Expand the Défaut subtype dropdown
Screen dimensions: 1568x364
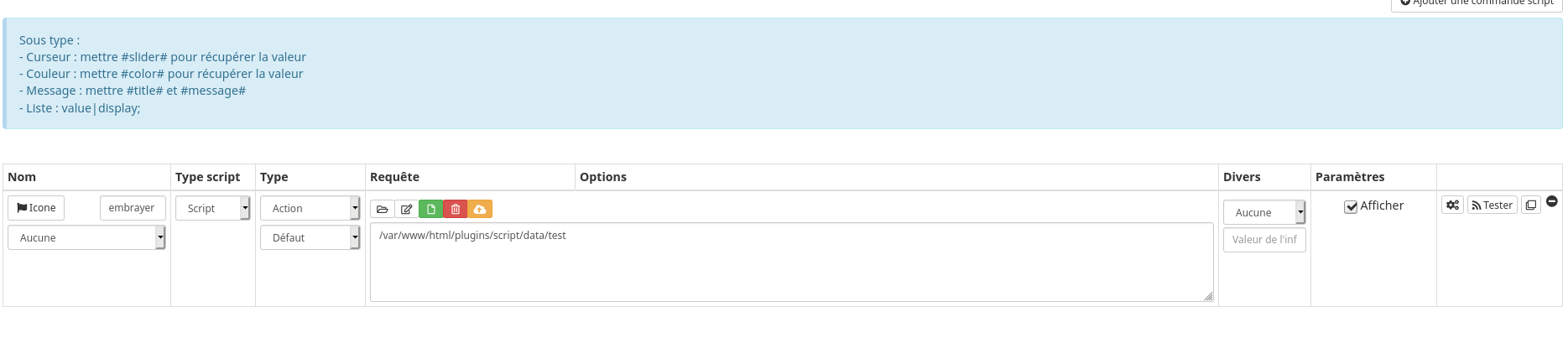click(310, 237)
